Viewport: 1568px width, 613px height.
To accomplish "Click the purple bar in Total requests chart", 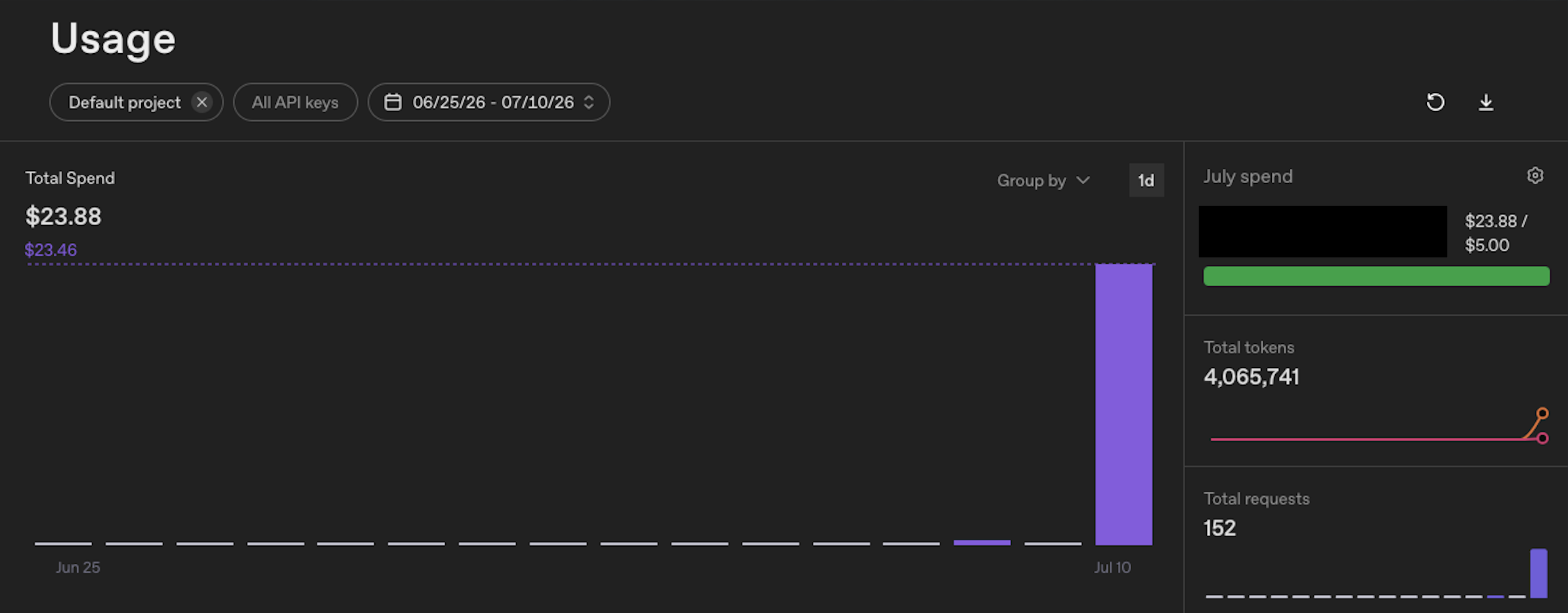I will pos(1538,573).
